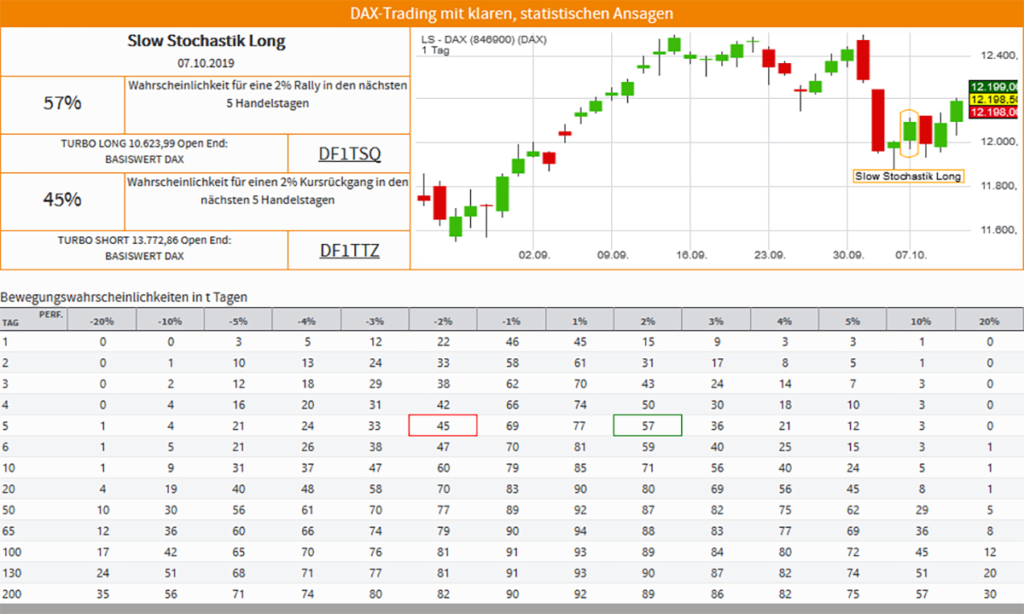Click the red price tag on chart axis
Screen dimensions: 1024x614
(993, 112)
